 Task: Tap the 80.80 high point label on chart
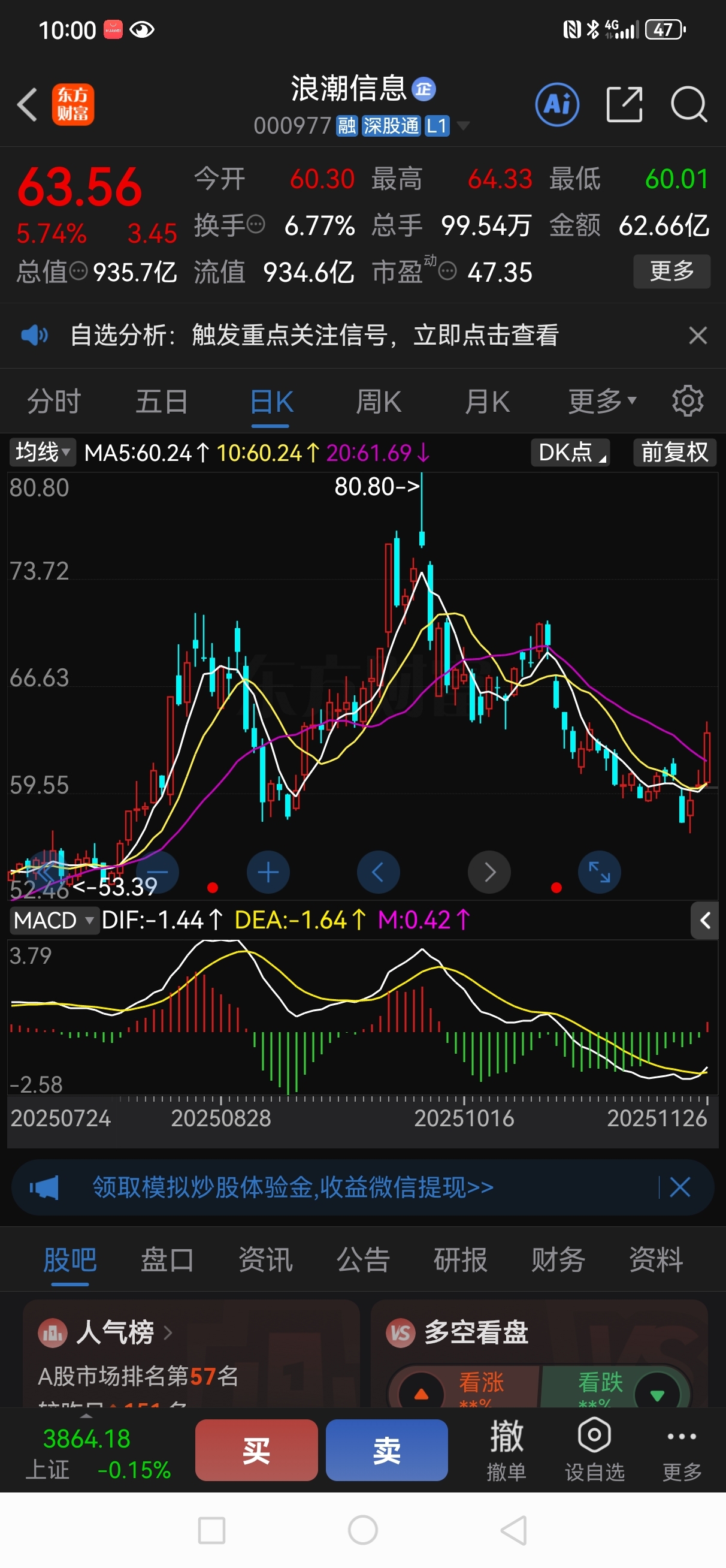click(x=377, y=486)
